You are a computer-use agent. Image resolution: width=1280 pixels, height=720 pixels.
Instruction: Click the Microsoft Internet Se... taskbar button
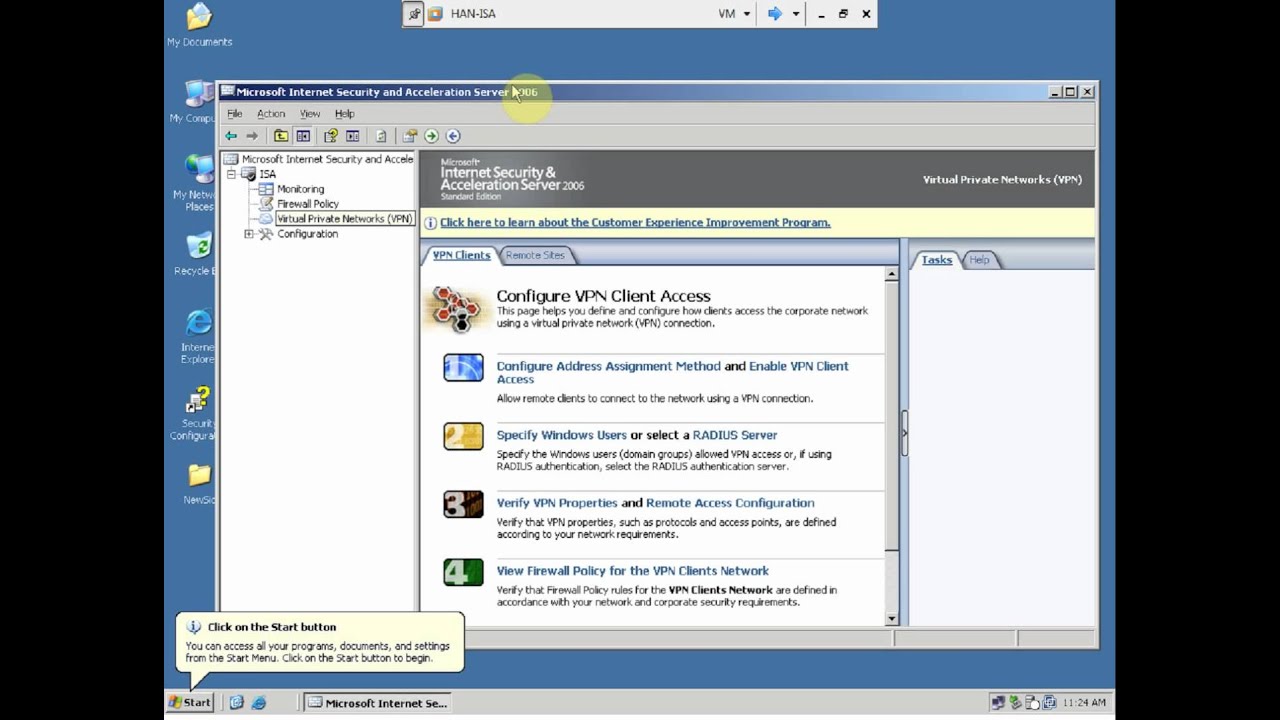377,703
